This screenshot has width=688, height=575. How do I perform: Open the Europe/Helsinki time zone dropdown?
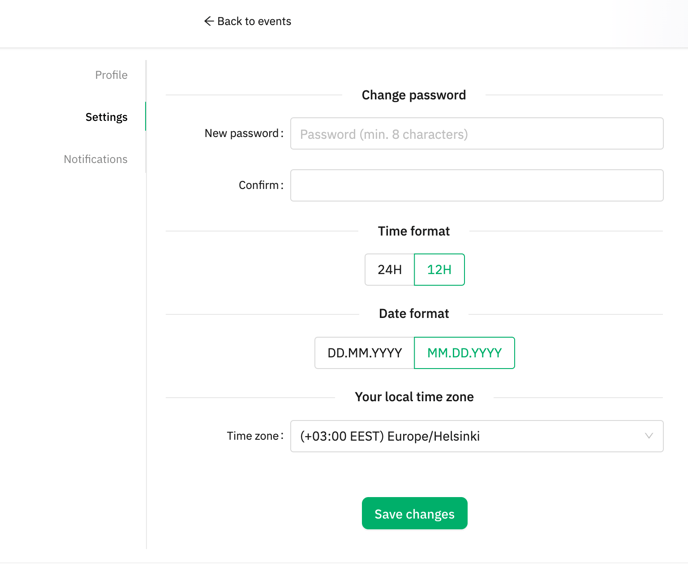tap(477, 436)
